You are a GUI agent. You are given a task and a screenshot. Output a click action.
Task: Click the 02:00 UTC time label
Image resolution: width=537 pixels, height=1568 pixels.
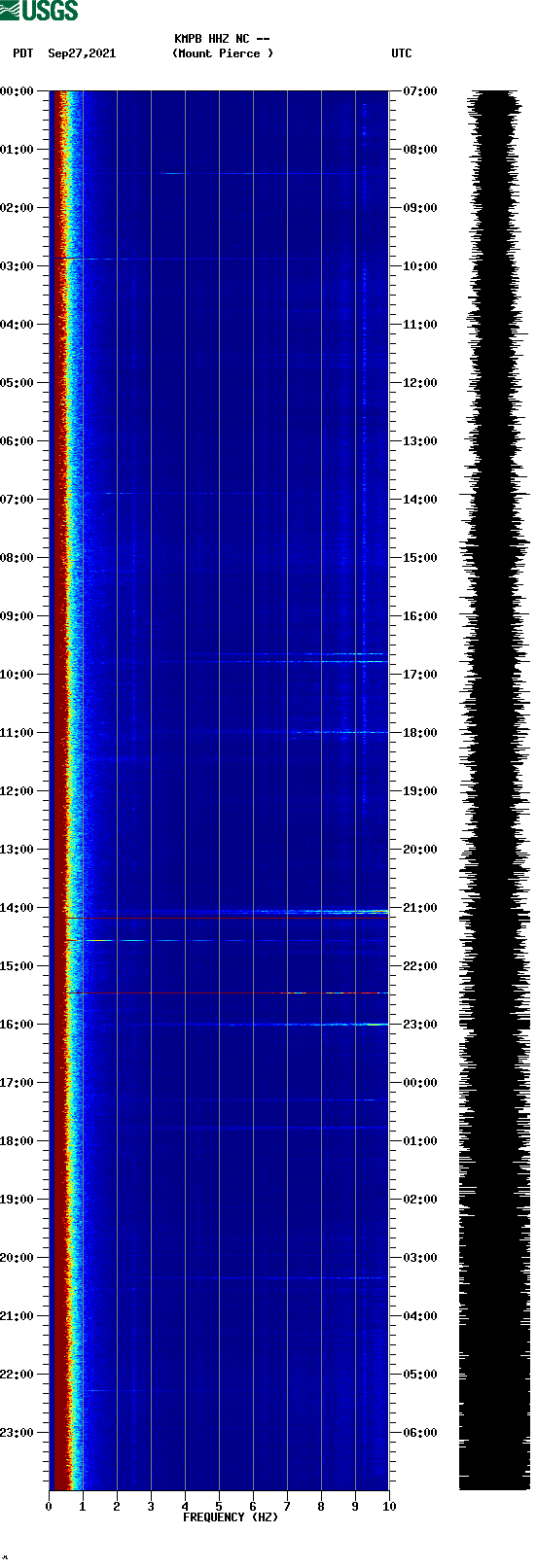(x=420, y=1200)
